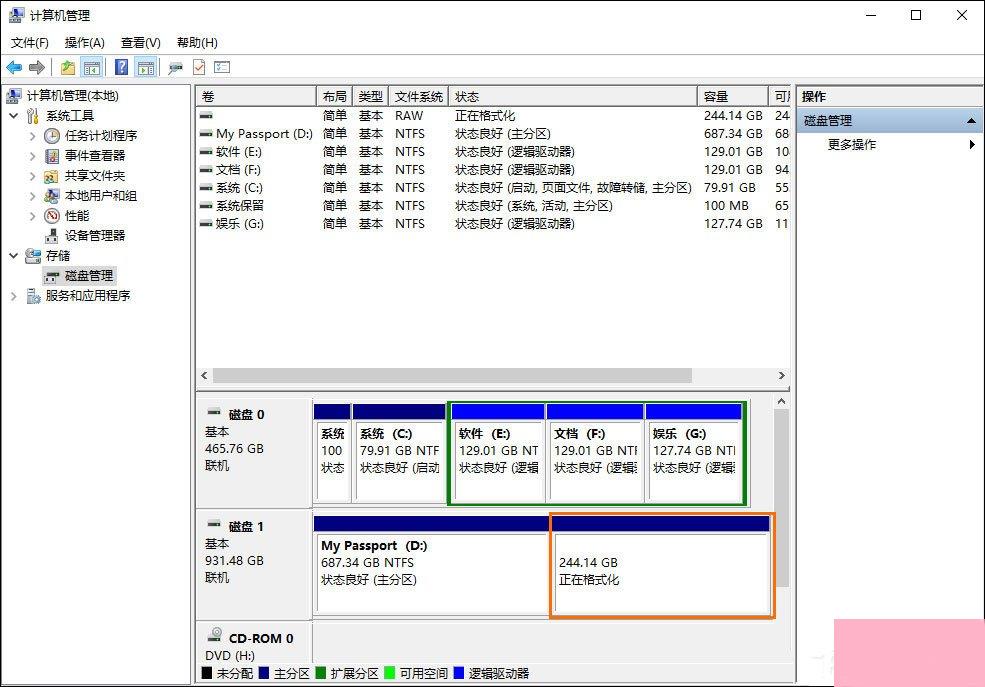Click the Up one level folder icon
This screenshot has width=985, height=687.
pyautogui.click(x=68, y=67)
